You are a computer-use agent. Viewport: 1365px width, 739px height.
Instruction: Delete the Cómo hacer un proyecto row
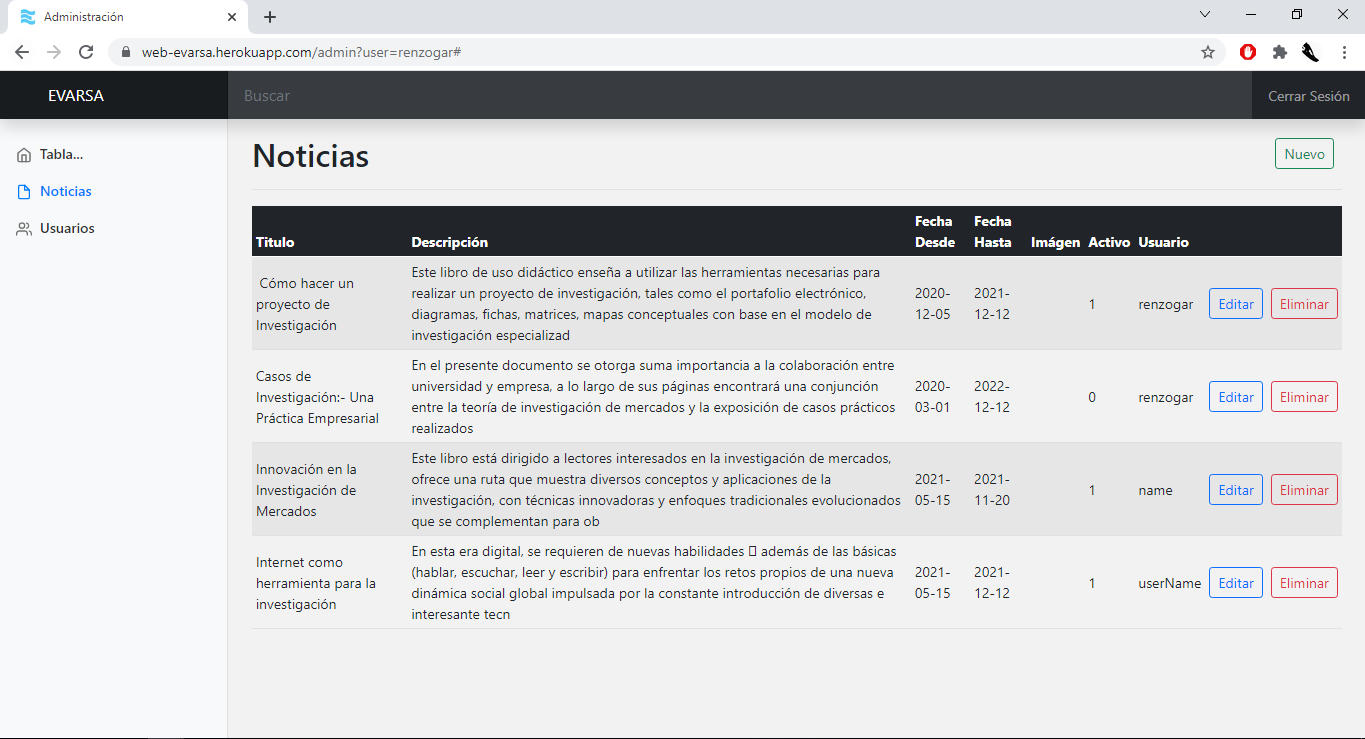1304,304
